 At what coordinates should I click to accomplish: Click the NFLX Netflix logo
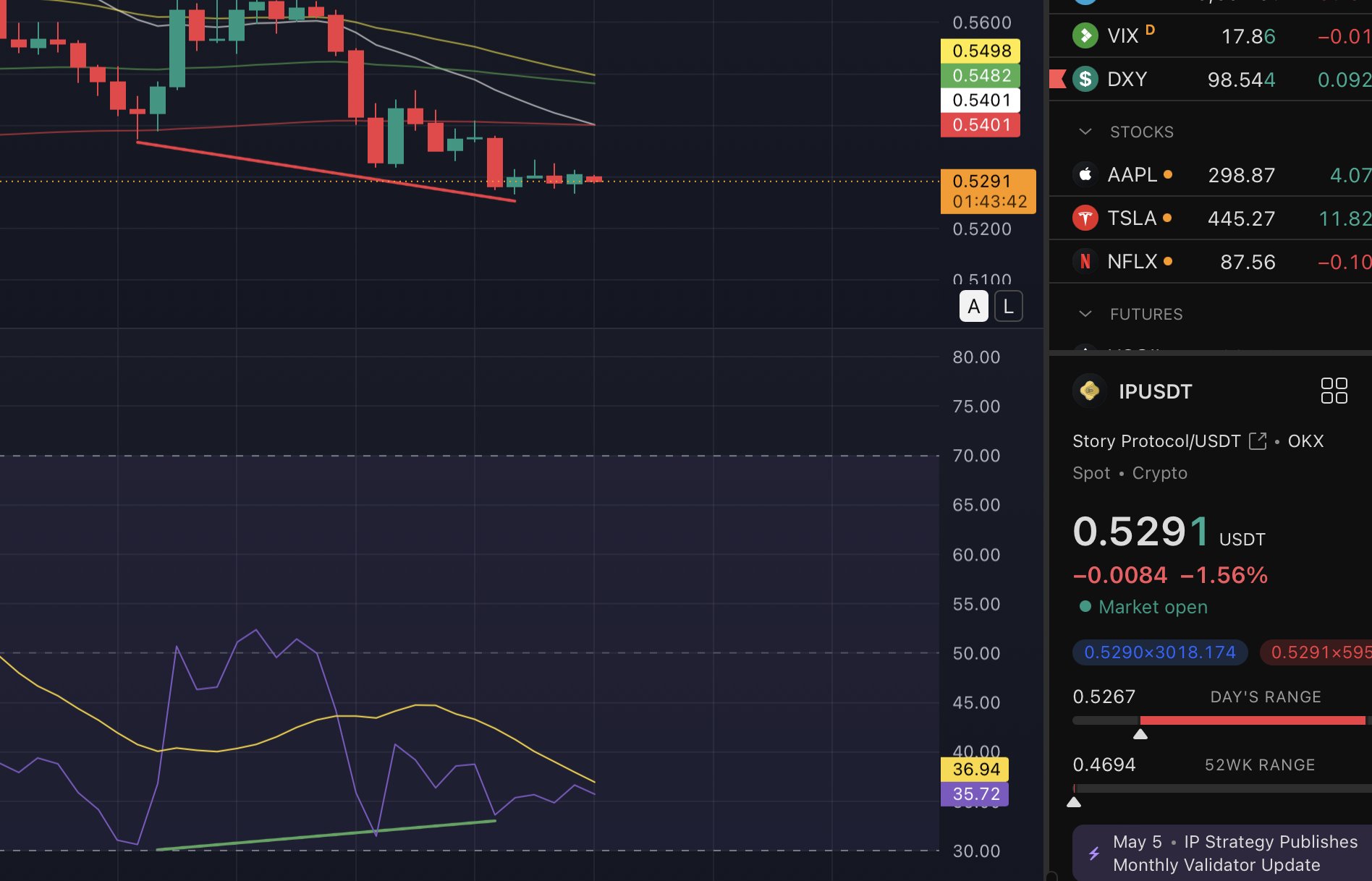click(x=1085, y=261)
